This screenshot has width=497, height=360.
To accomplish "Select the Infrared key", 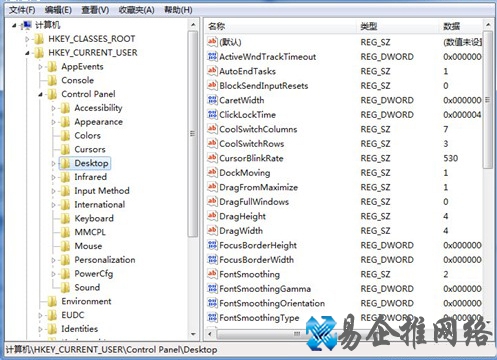I will tap(91, 177).
